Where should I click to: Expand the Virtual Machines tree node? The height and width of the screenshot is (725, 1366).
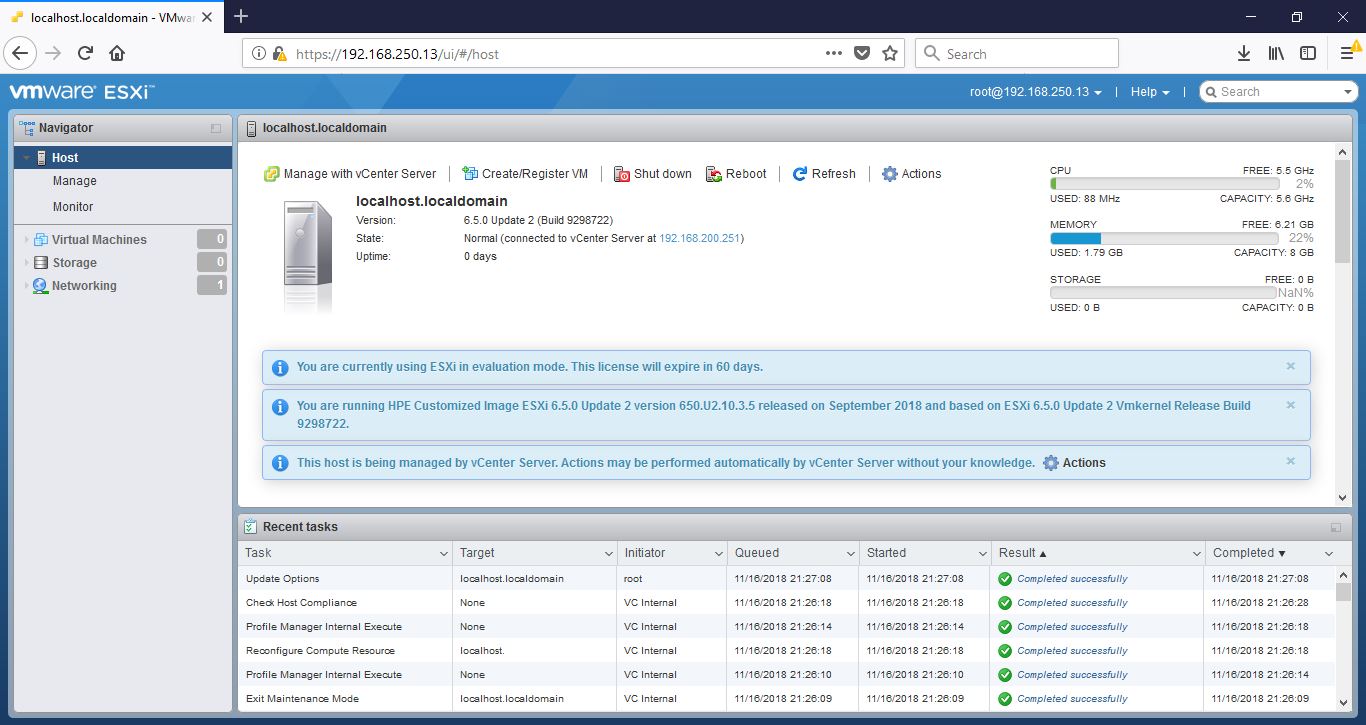coord(26,240)
